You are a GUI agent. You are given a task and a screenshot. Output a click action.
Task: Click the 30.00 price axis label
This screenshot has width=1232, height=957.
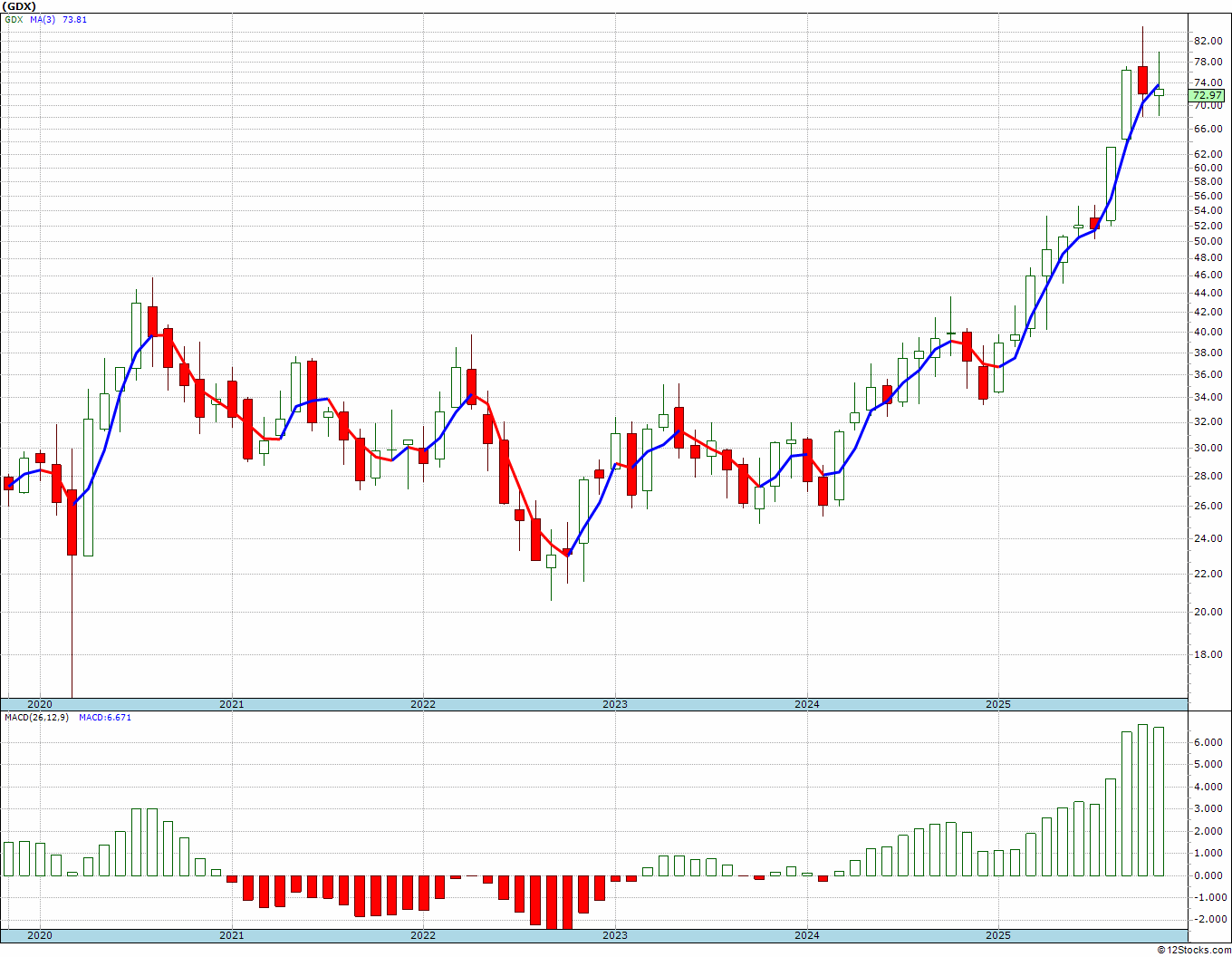click(1208, 449)
